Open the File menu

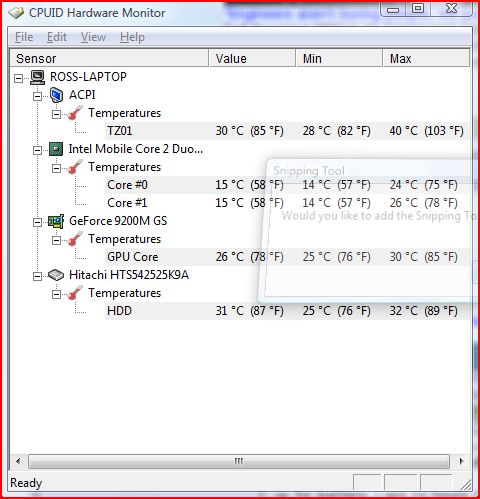click(24, 37)
